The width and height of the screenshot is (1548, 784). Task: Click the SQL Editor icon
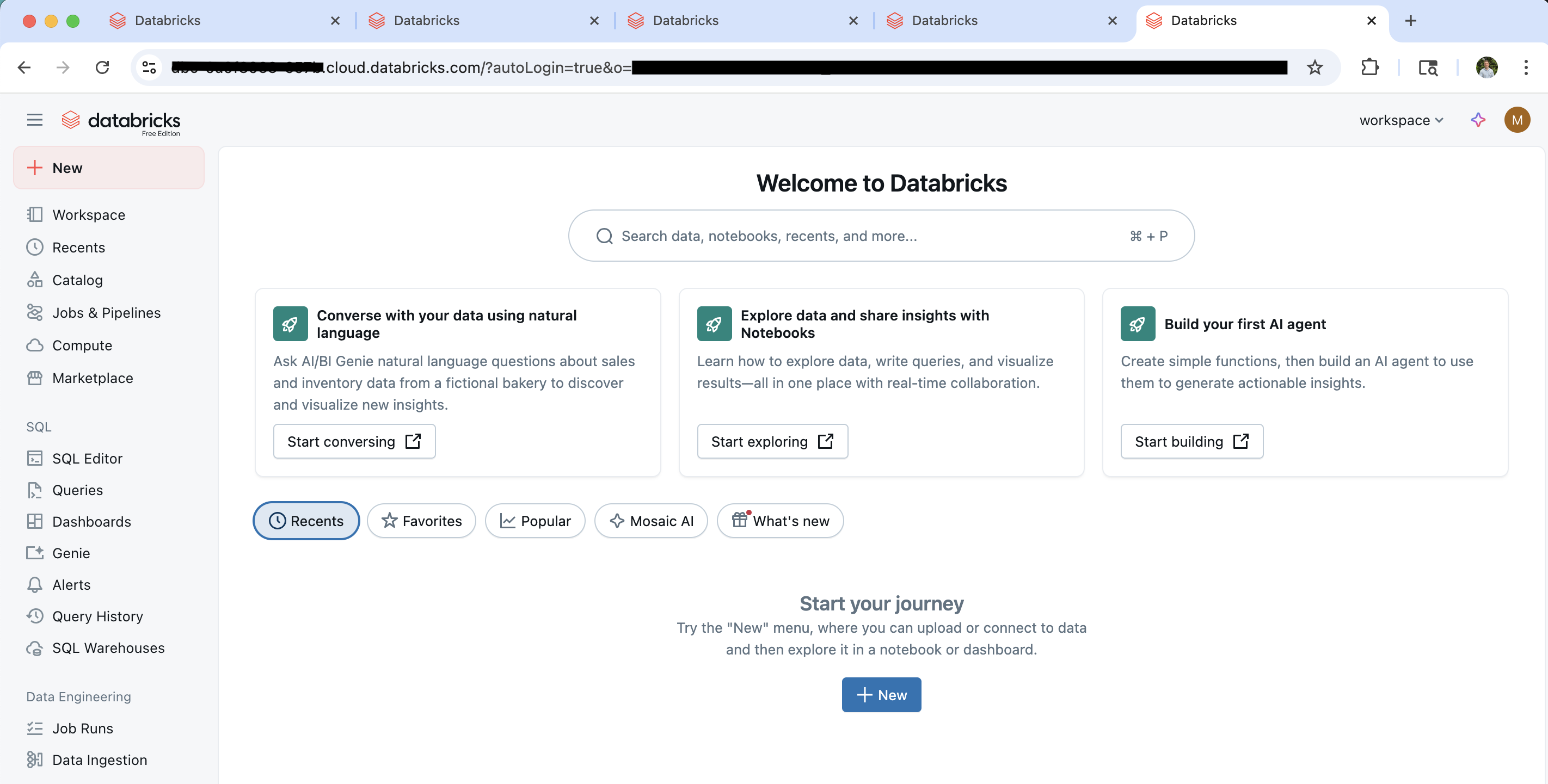[x=35, y=459]
